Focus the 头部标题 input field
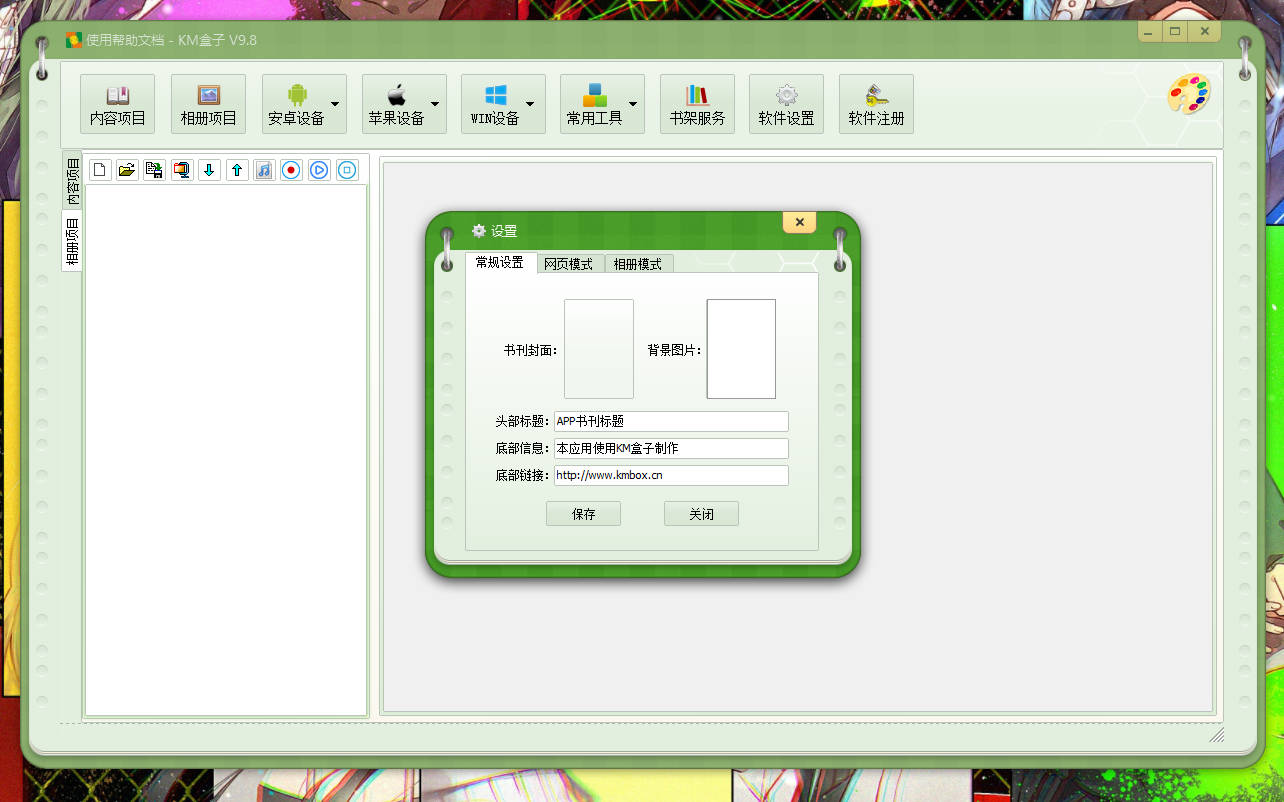 [671, 422]
